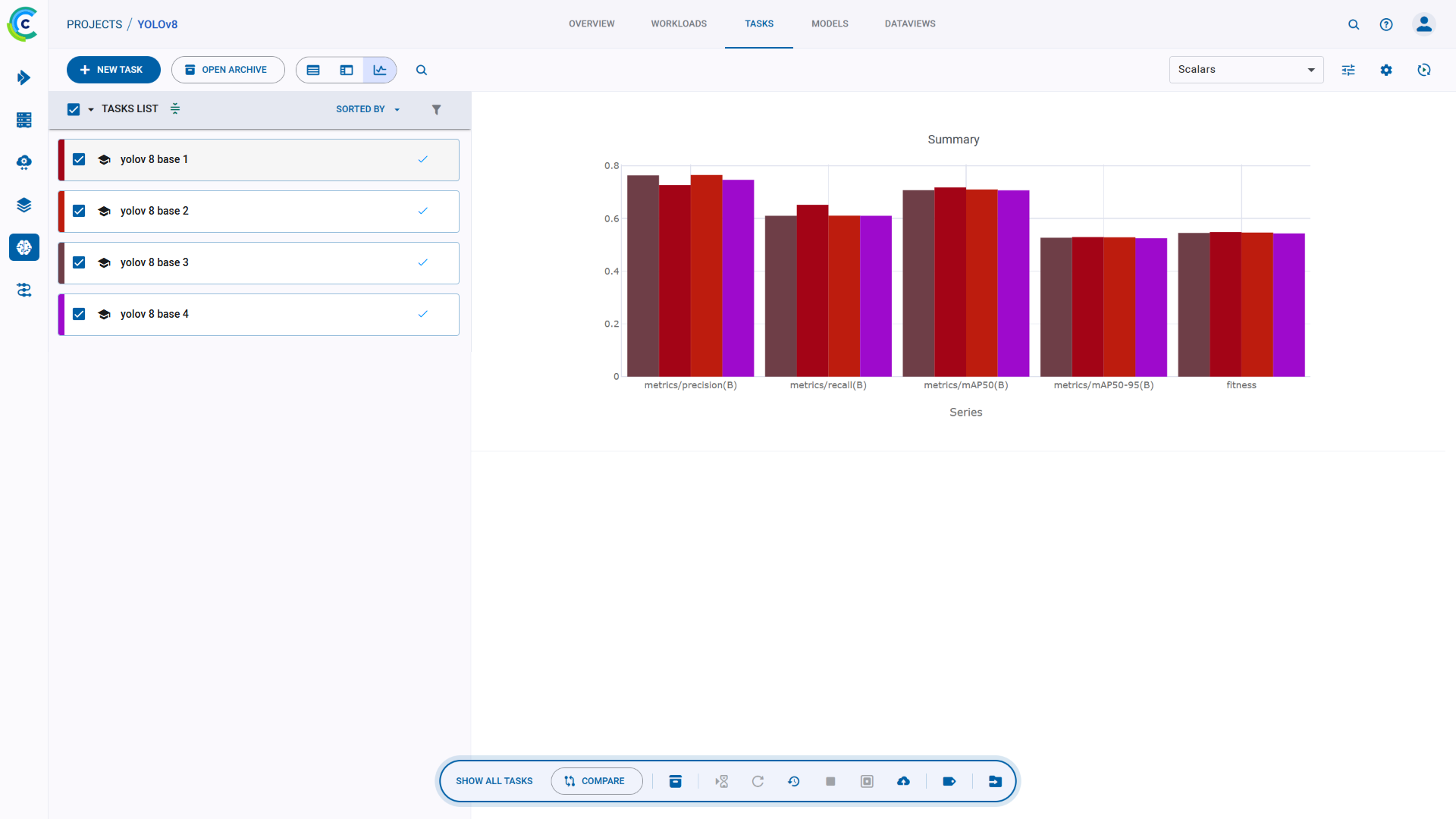Image resolution: width=1456 pixels, height=819 pixels.
Task: Uncheck the yolov 8 base 3 checkbox
Action: click(x=79, y=262)
